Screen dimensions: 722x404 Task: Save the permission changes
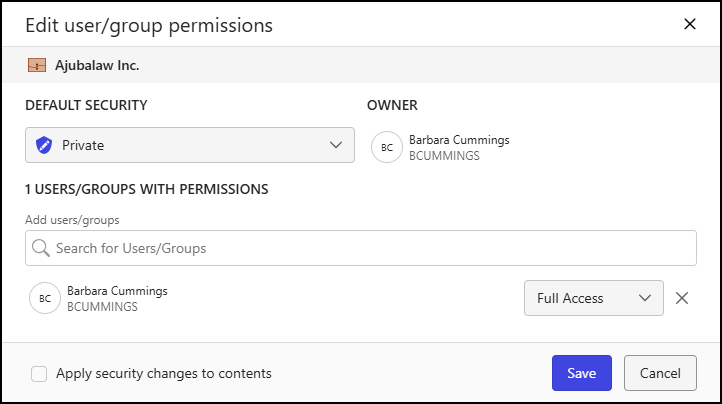[581, 373]
